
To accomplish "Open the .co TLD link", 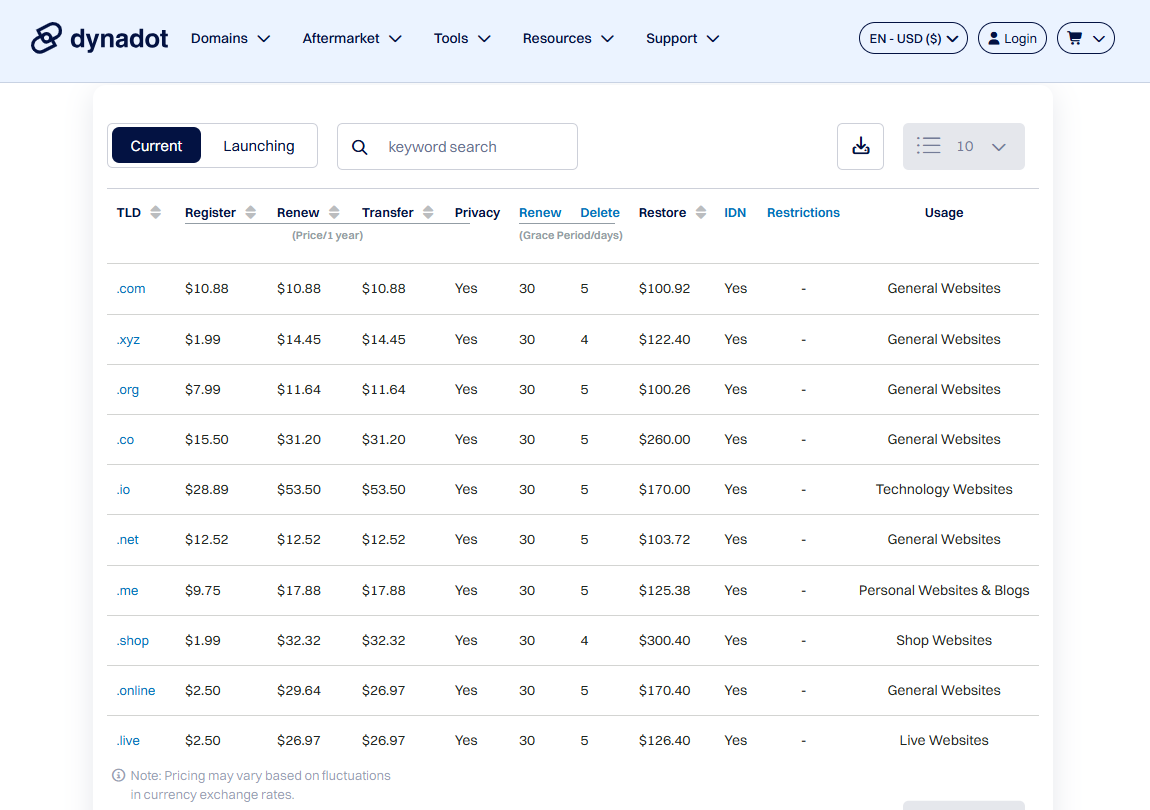I will tap(125, 439).
